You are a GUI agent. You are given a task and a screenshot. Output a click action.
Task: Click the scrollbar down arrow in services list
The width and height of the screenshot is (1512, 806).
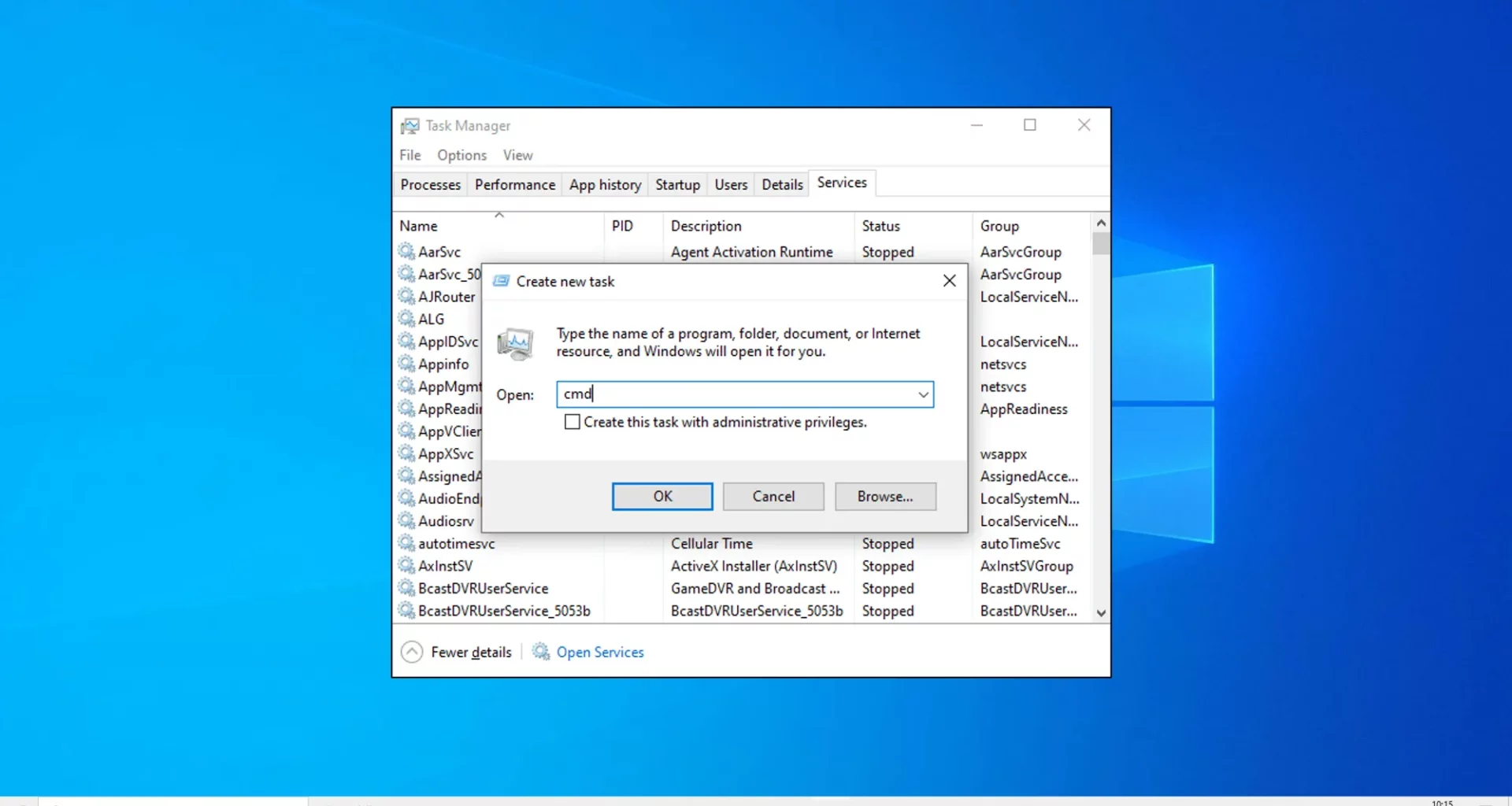[1101, 613]
